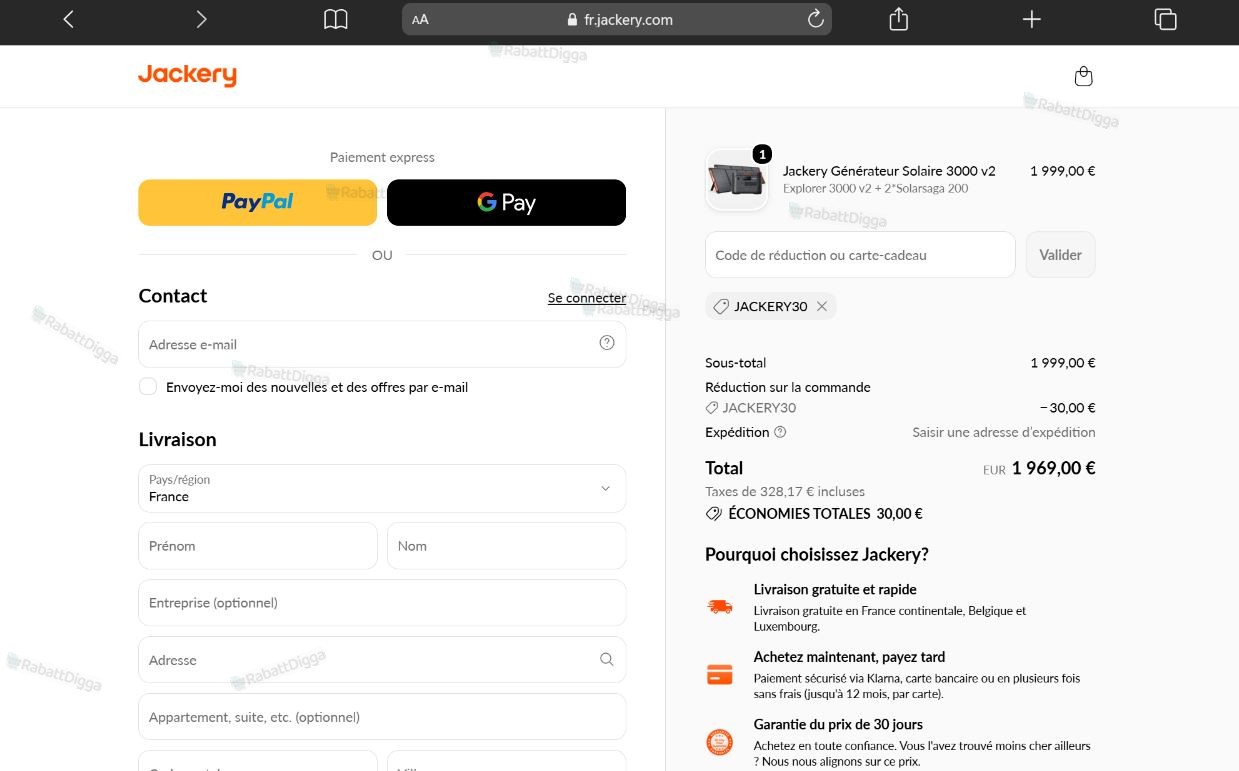
Task: Click the Appartement, suite, etc. field
Action: click(x=382, y=717)
